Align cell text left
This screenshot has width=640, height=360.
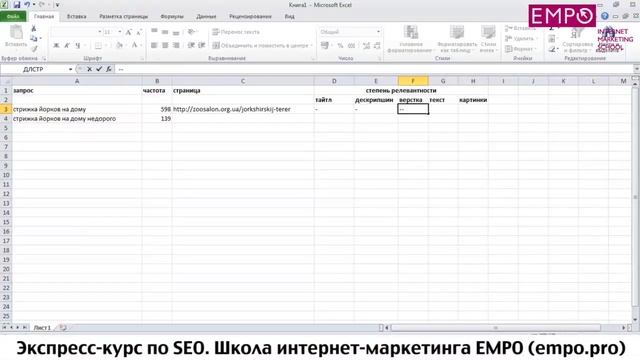154,45
